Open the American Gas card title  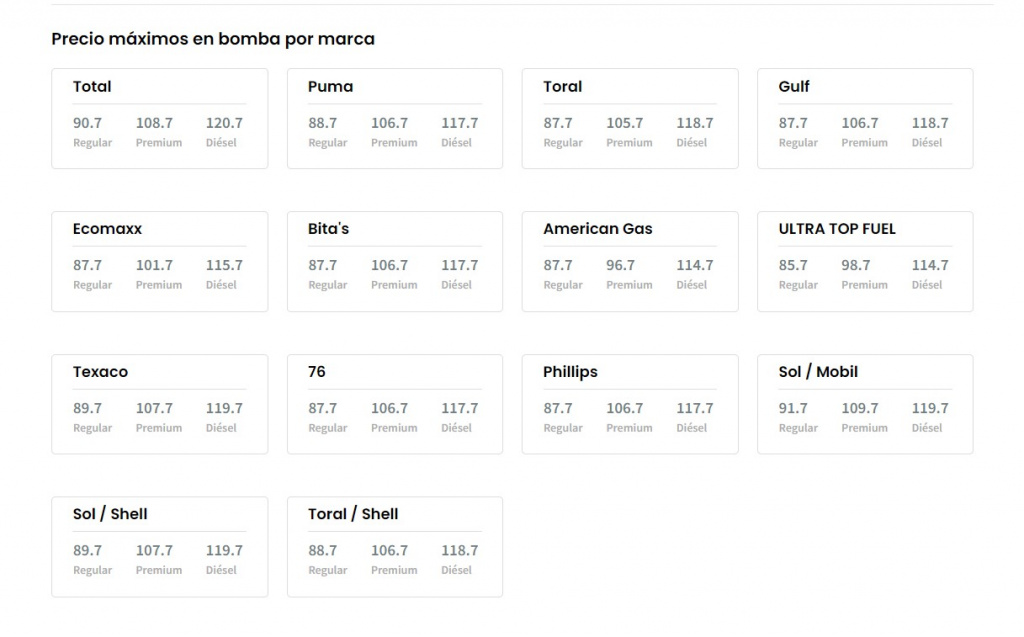click(x=597, y=229)
